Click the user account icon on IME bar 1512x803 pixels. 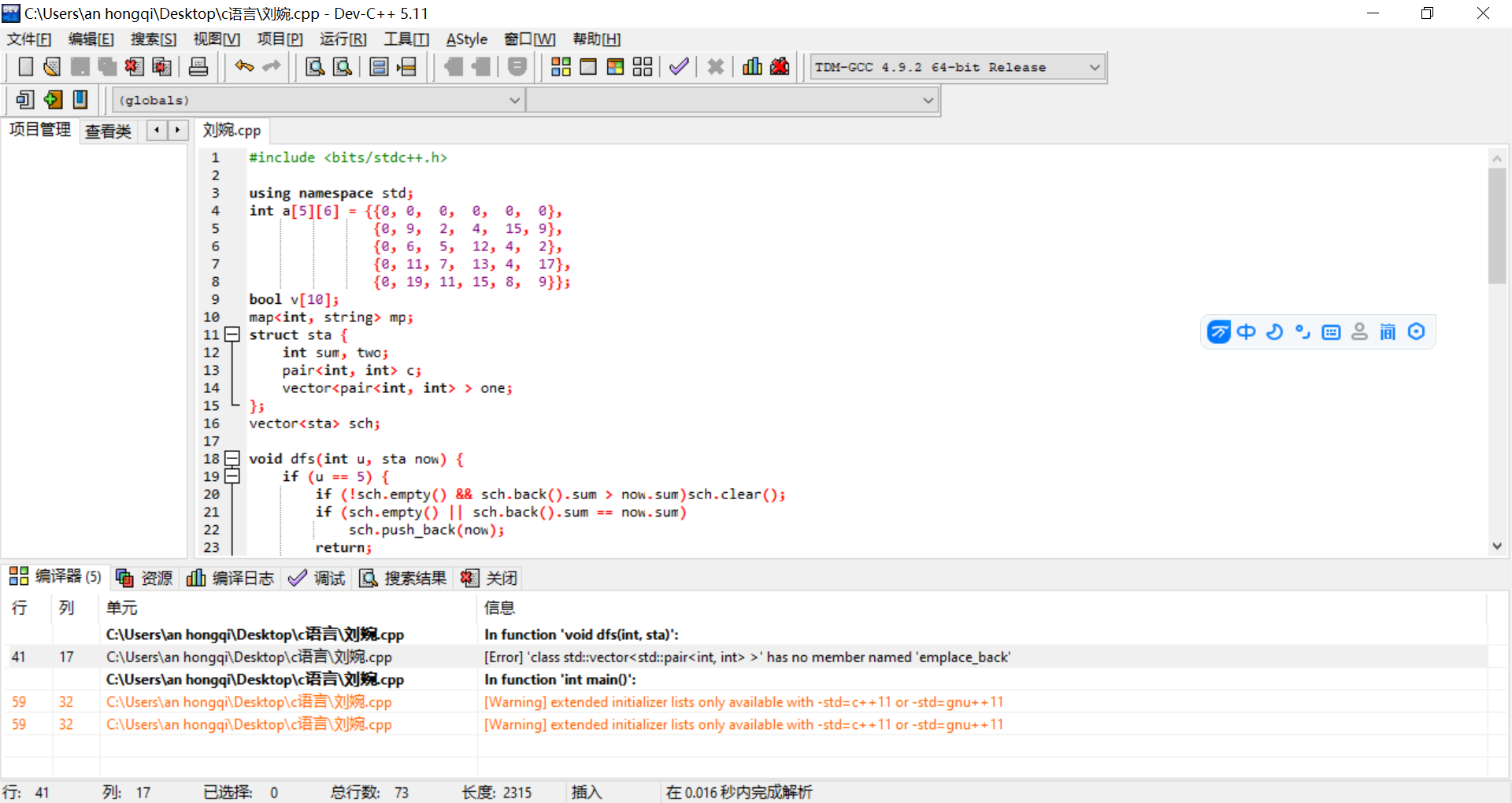pyautogui.click(x=1359, y=332)
